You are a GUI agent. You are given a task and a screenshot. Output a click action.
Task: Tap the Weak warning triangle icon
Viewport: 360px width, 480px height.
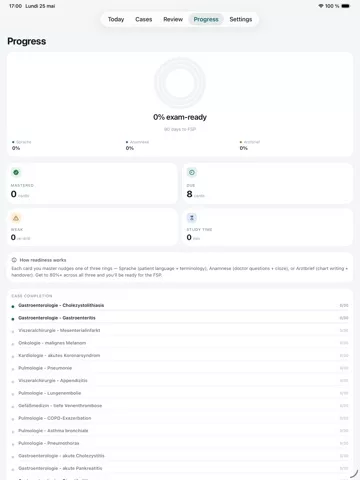(16, 218)
